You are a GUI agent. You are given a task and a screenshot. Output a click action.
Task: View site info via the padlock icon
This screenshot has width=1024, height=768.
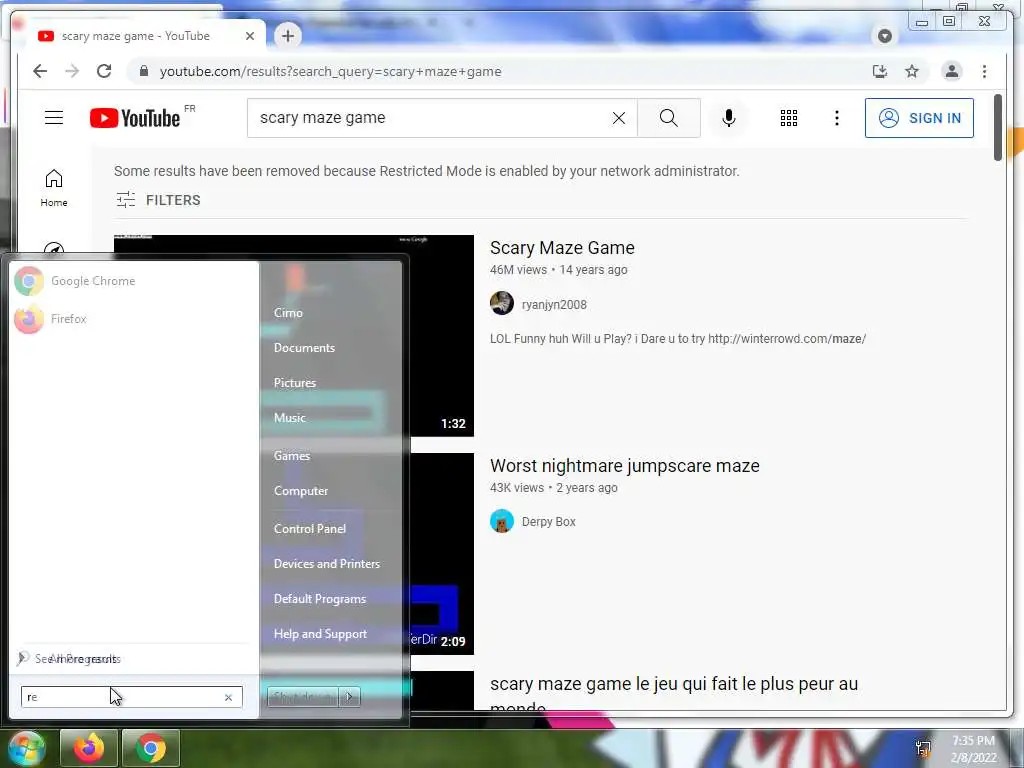144,71
